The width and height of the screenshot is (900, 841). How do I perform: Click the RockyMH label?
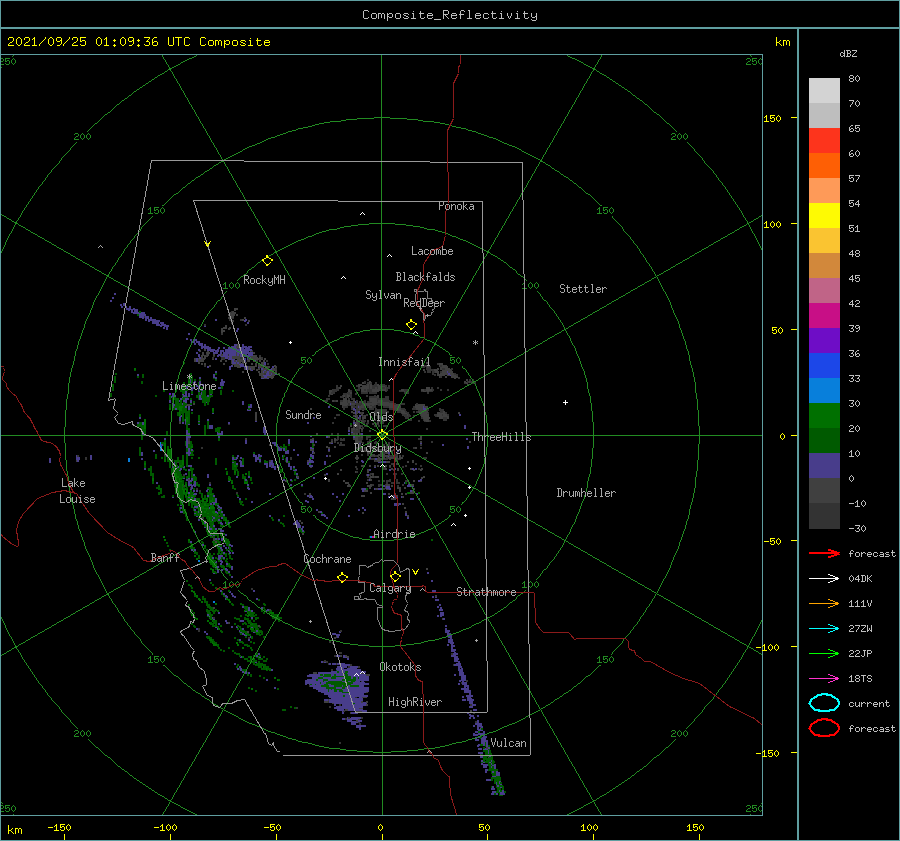point(264,280)
